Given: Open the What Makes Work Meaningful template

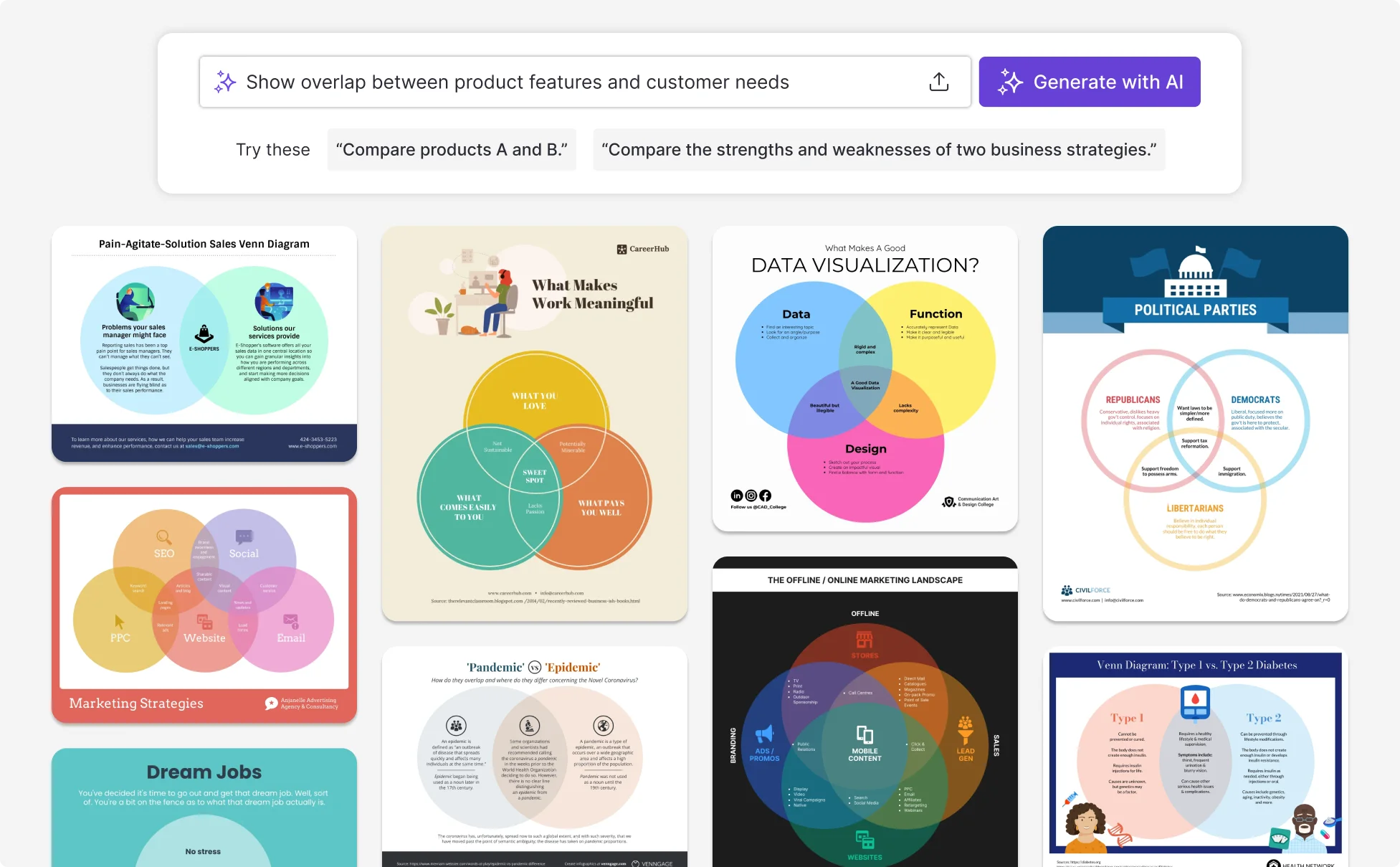Looking at the screenshot, I should pos(535,423).
